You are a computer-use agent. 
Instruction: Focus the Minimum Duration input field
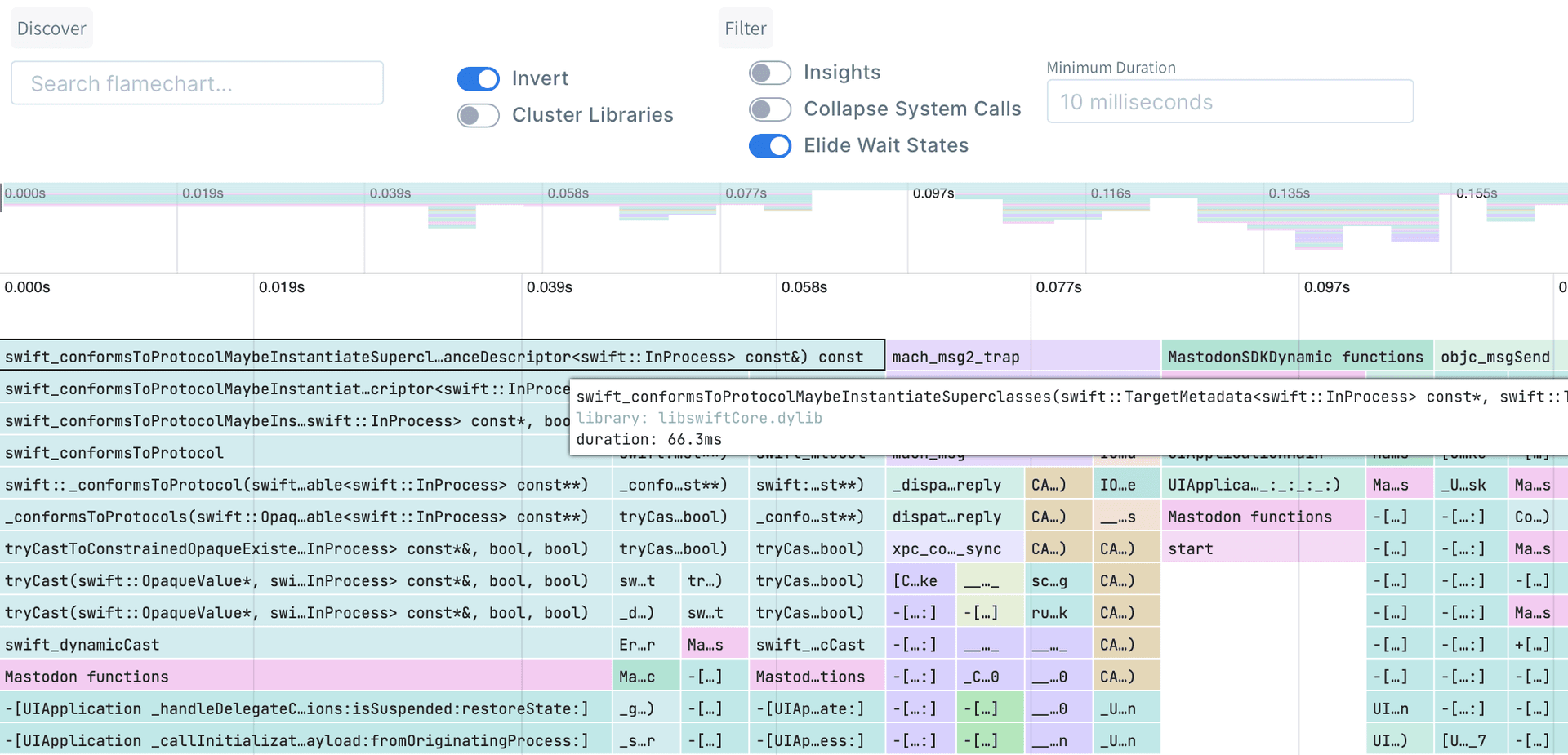coord(1229,102)
